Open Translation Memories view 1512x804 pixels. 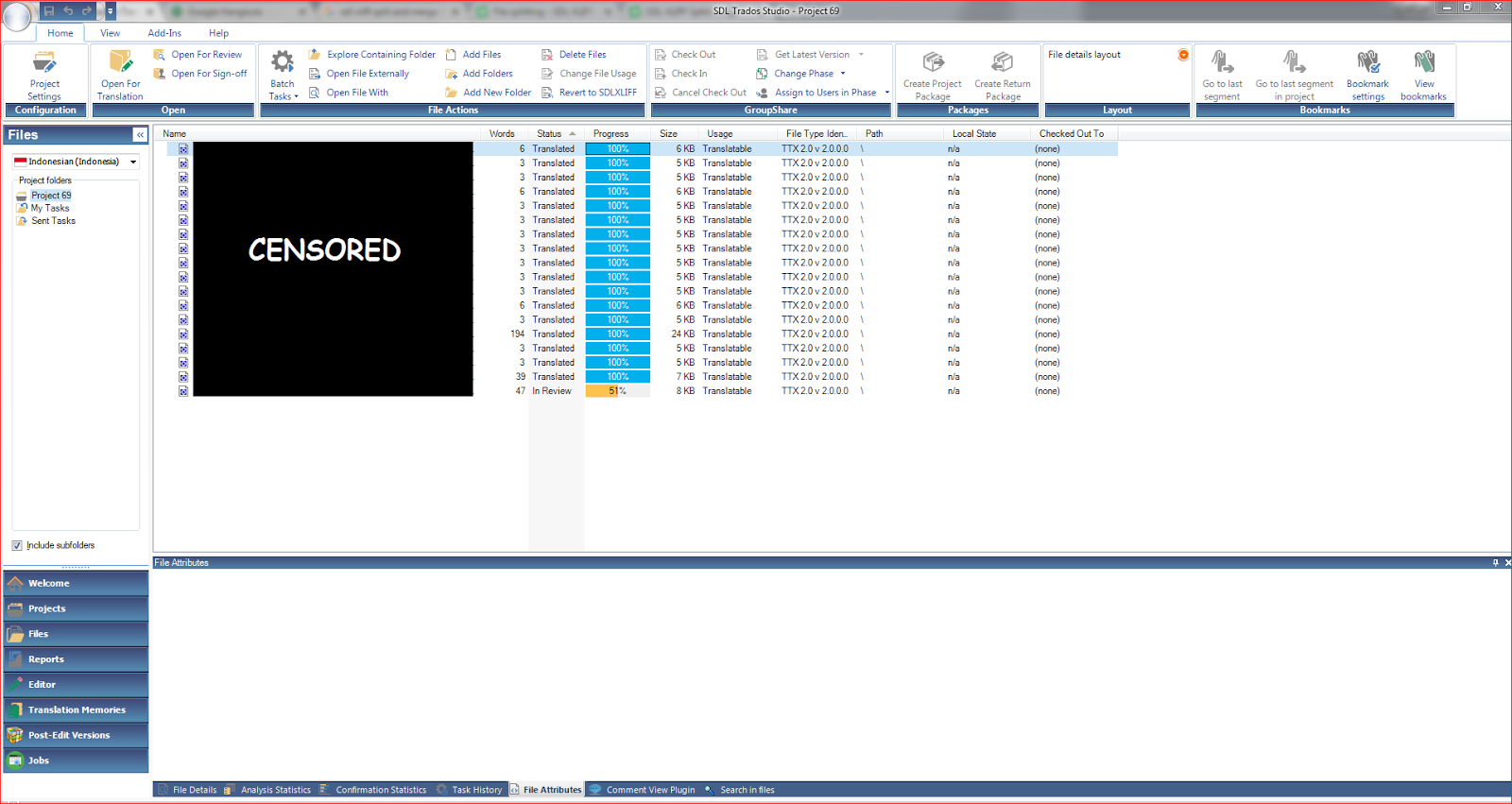pyautogui.click(x=76, y=710)
